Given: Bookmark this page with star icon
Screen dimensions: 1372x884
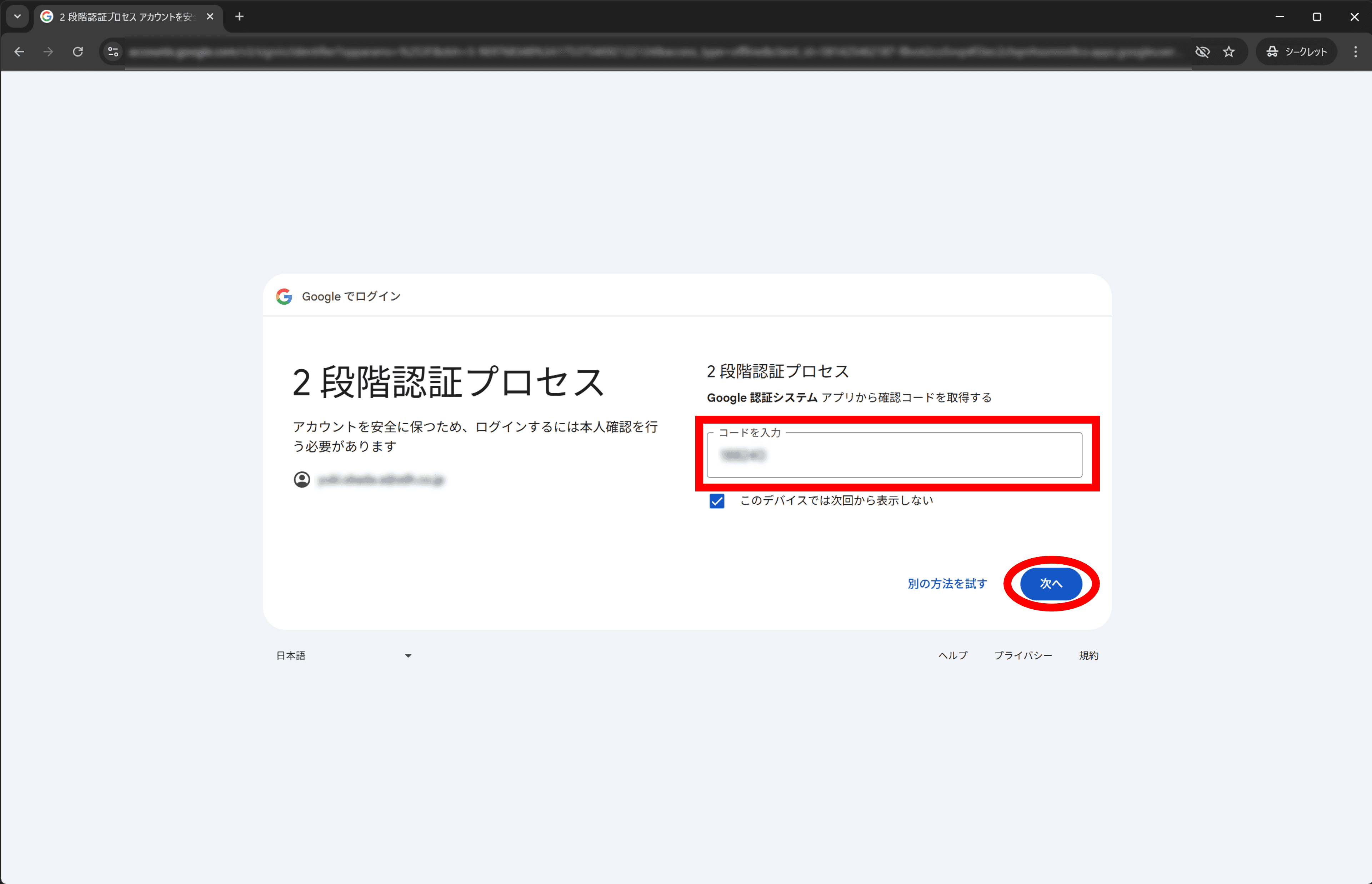Looking at the screenshot, I should coord(1228,52).
